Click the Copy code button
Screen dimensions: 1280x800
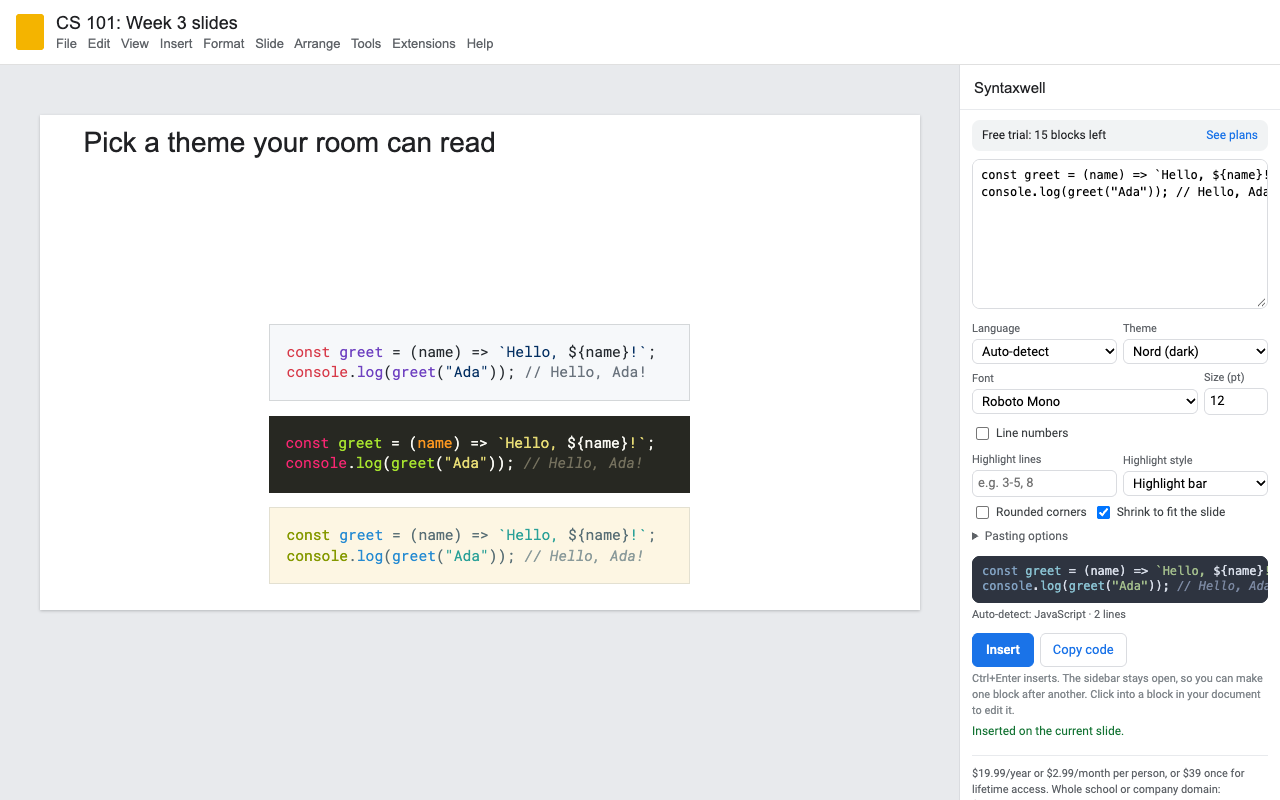point(1083,650)
